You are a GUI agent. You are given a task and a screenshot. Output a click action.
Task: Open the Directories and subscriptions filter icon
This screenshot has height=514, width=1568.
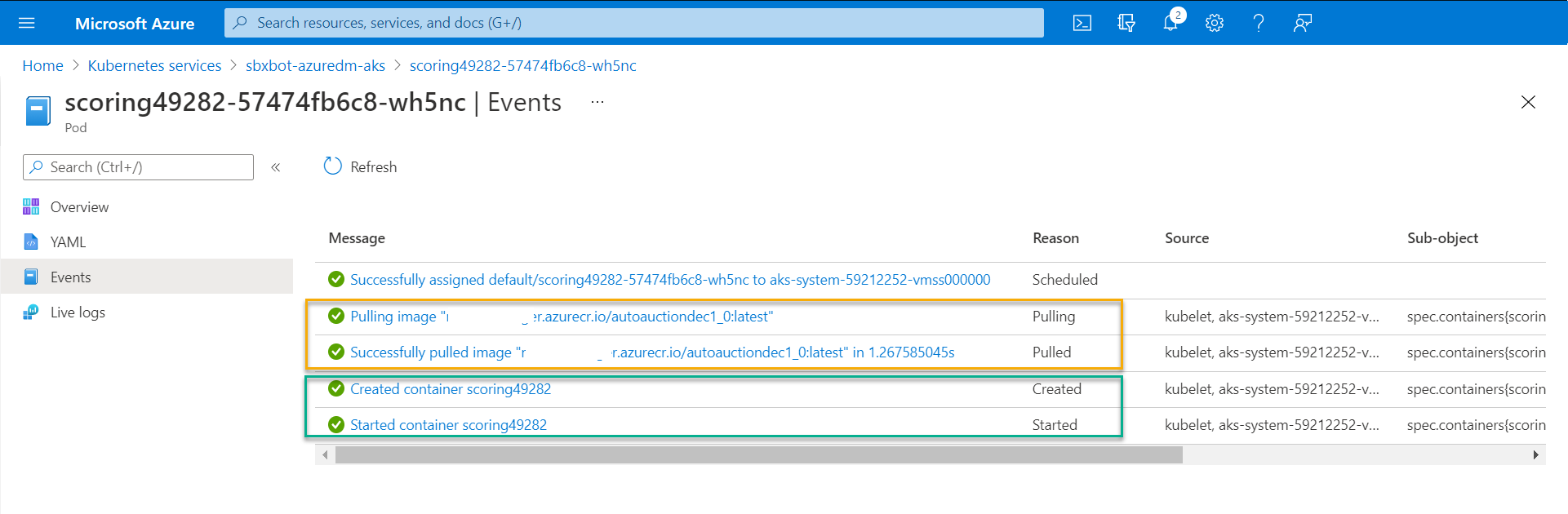click(x=1126, y=23)
